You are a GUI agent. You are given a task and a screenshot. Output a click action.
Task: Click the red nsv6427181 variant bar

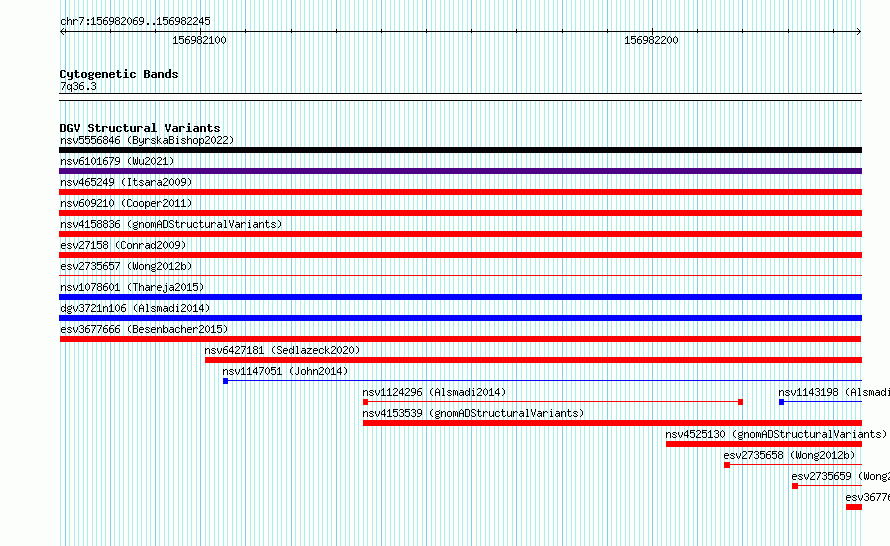(x=534, y=360)
